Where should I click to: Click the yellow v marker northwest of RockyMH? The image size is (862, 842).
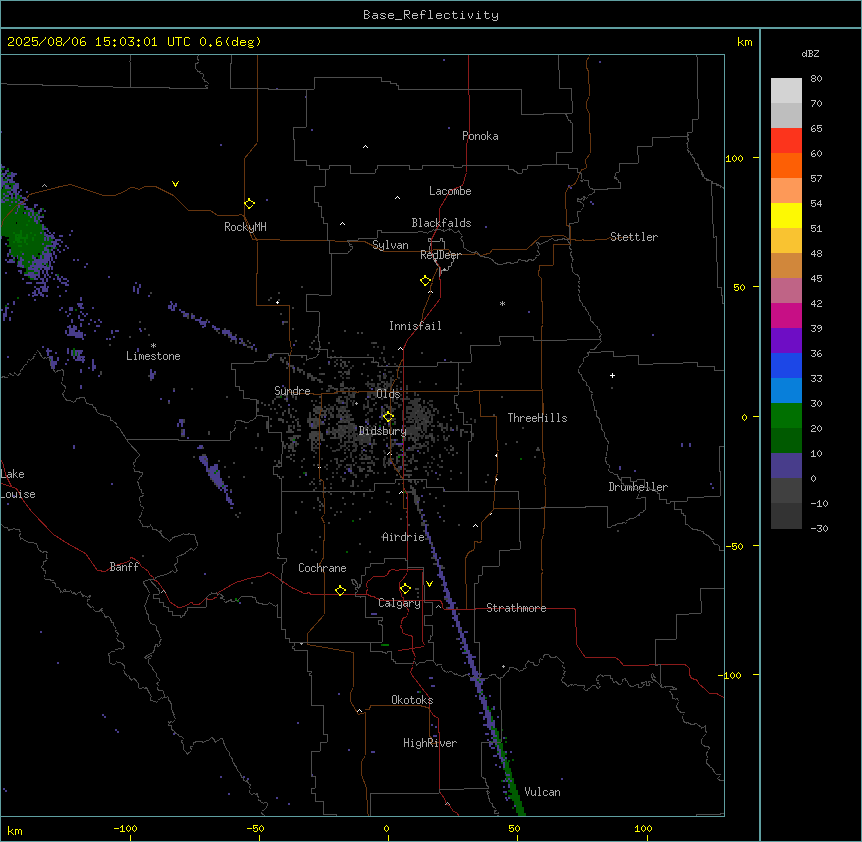175,184
